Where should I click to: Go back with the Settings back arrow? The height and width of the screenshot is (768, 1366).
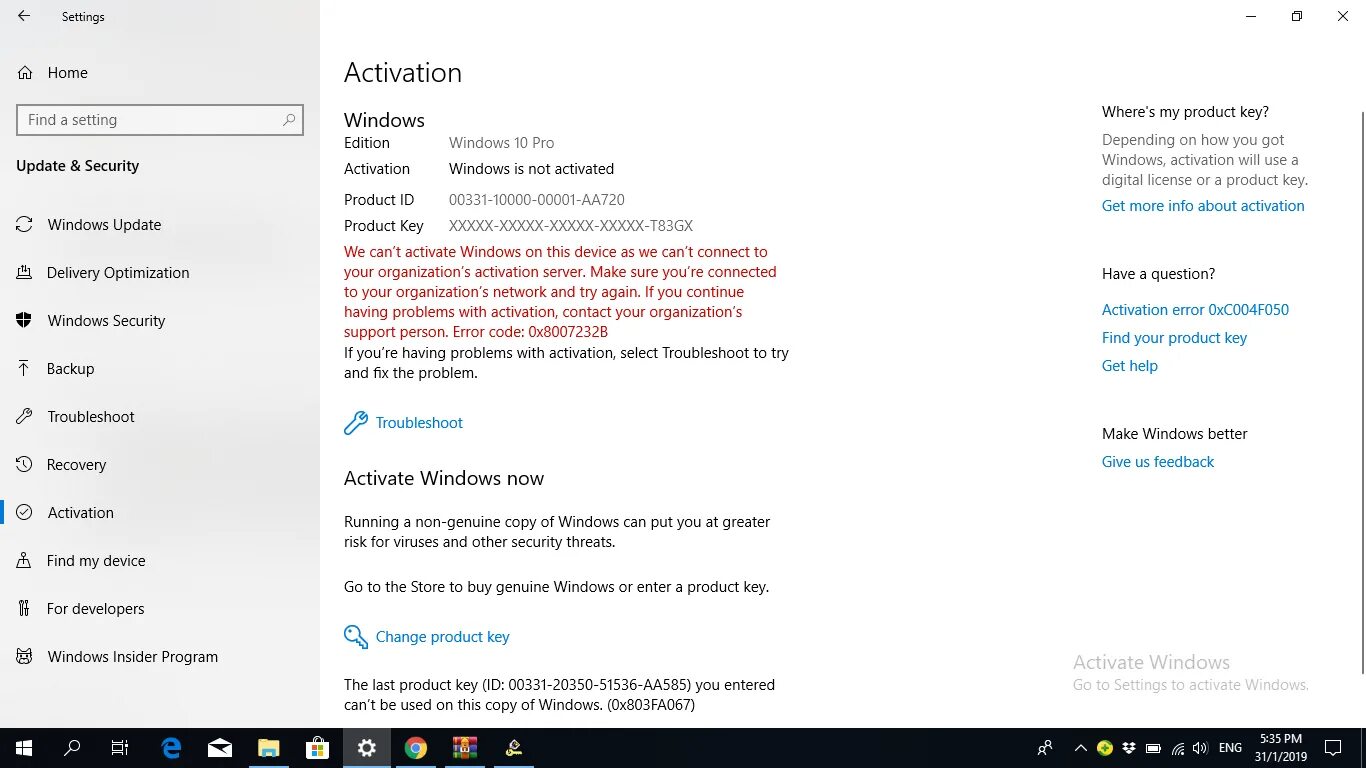(24, 16)
